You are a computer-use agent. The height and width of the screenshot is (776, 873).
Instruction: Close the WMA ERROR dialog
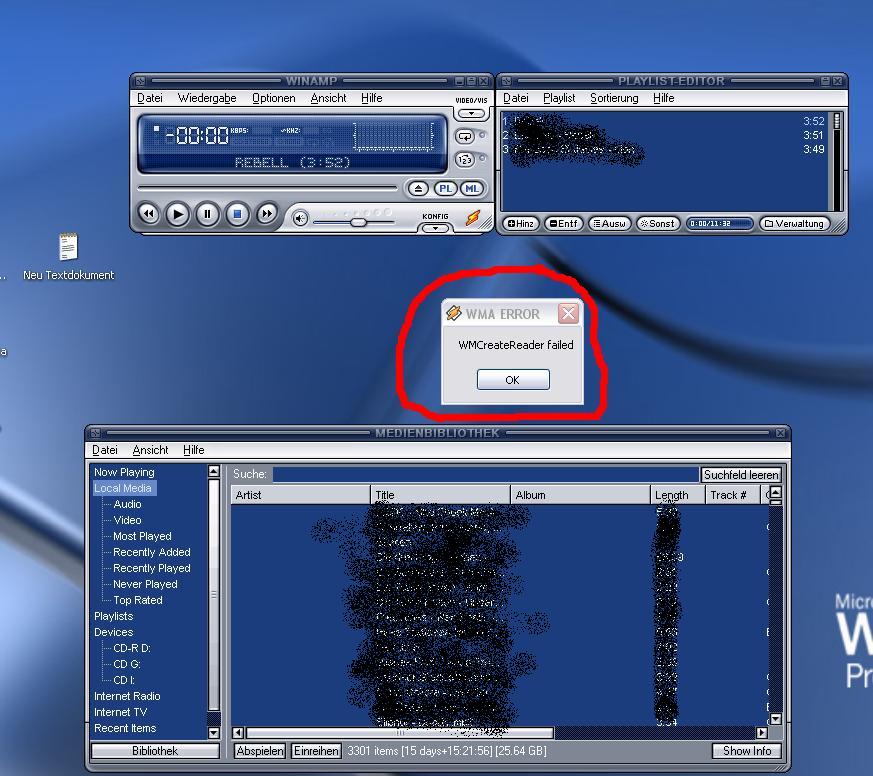568,313
